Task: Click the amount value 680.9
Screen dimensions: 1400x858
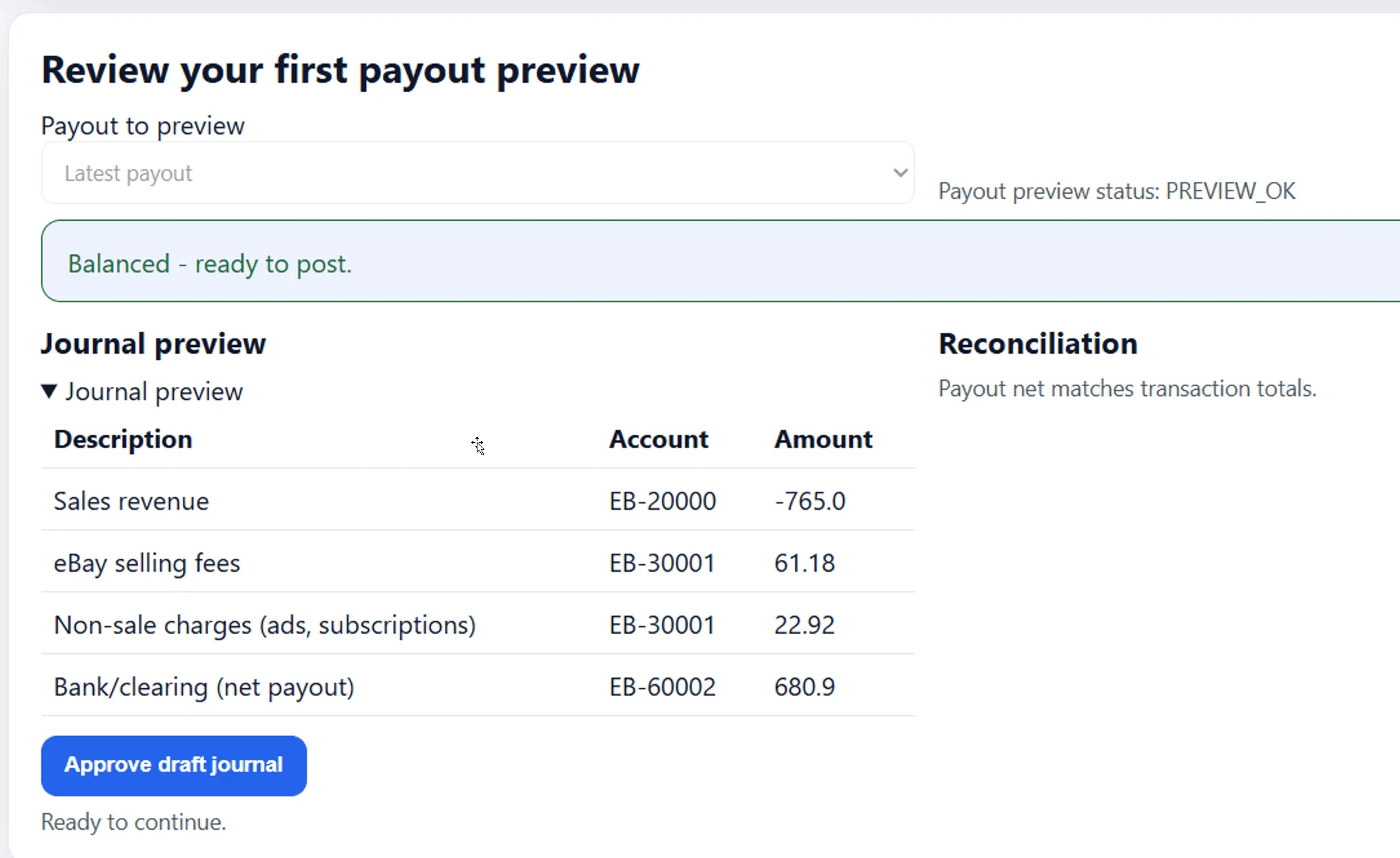Action: pyautogui.click(x=804, y=686)
